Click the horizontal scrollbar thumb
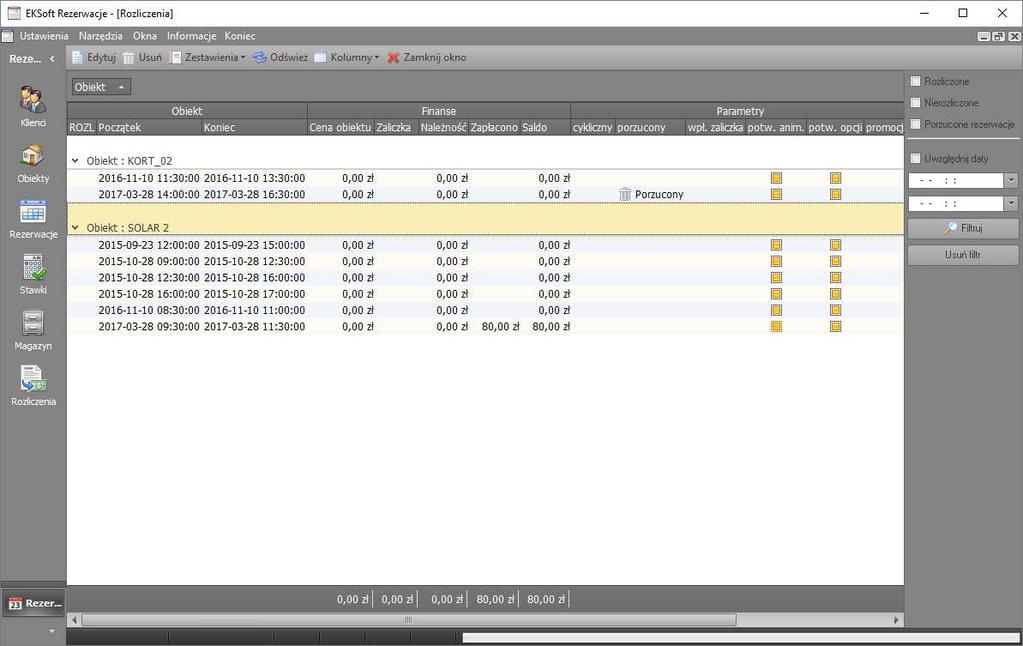Screen dimensions: 1023x646 [x=408, y=620]
